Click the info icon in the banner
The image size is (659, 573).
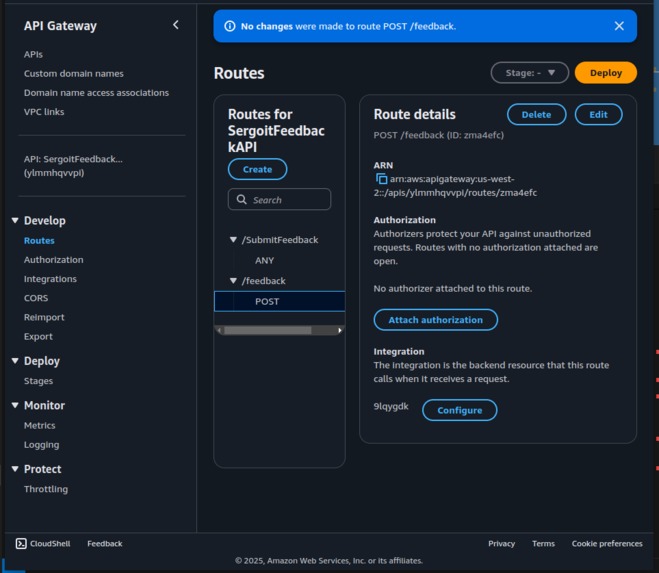230,26
